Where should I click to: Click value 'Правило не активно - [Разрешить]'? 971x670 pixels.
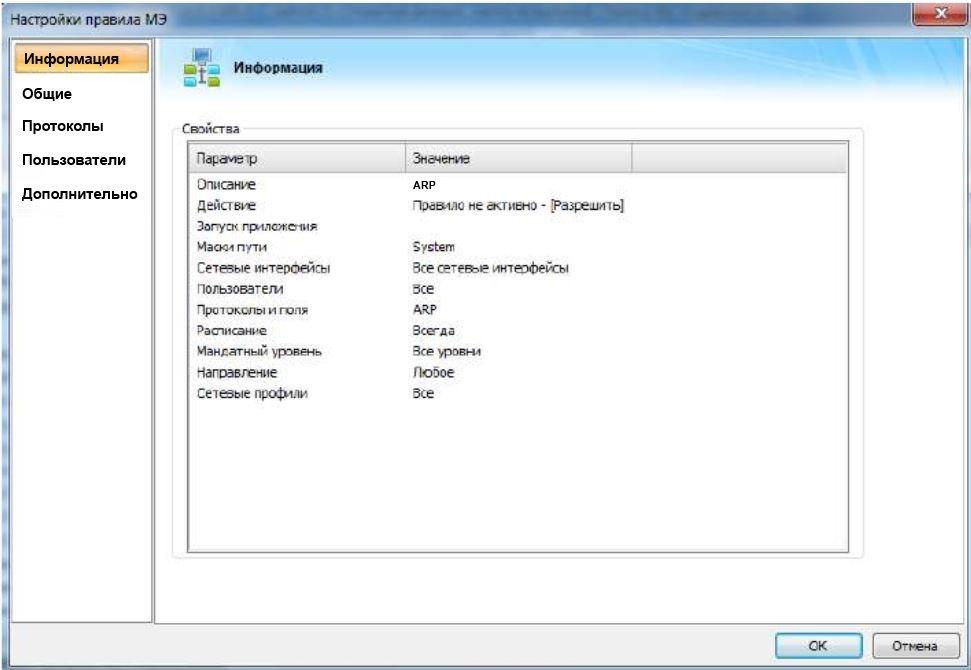click(518, 205)
